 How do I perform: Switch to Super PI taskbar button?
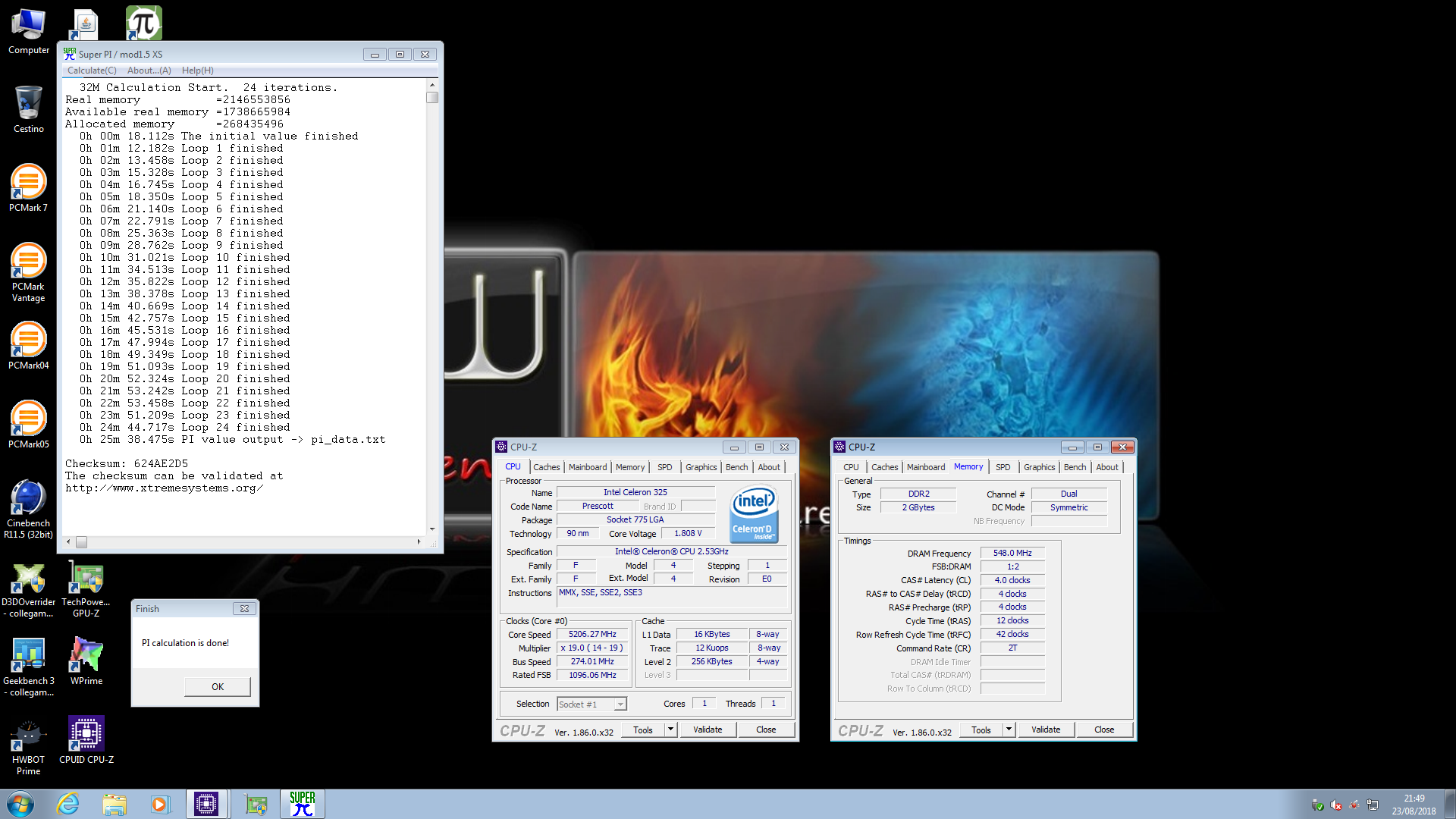pos(302,804)
